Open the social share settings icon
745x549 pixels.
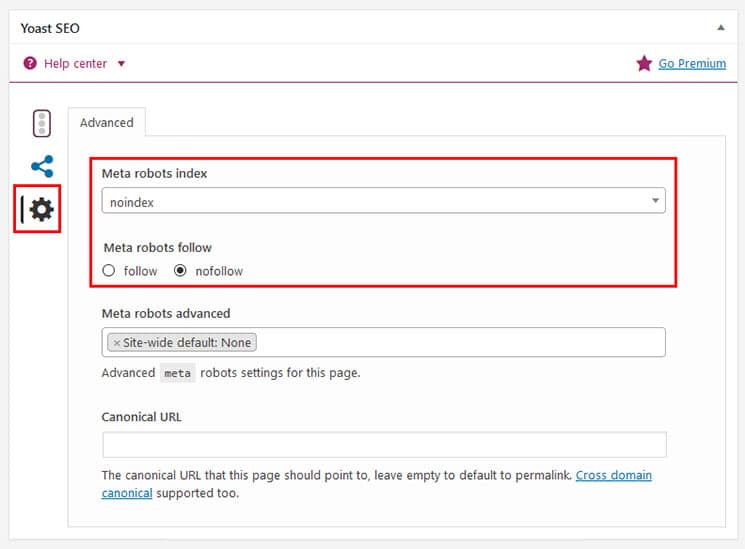(x=41, y=167)
